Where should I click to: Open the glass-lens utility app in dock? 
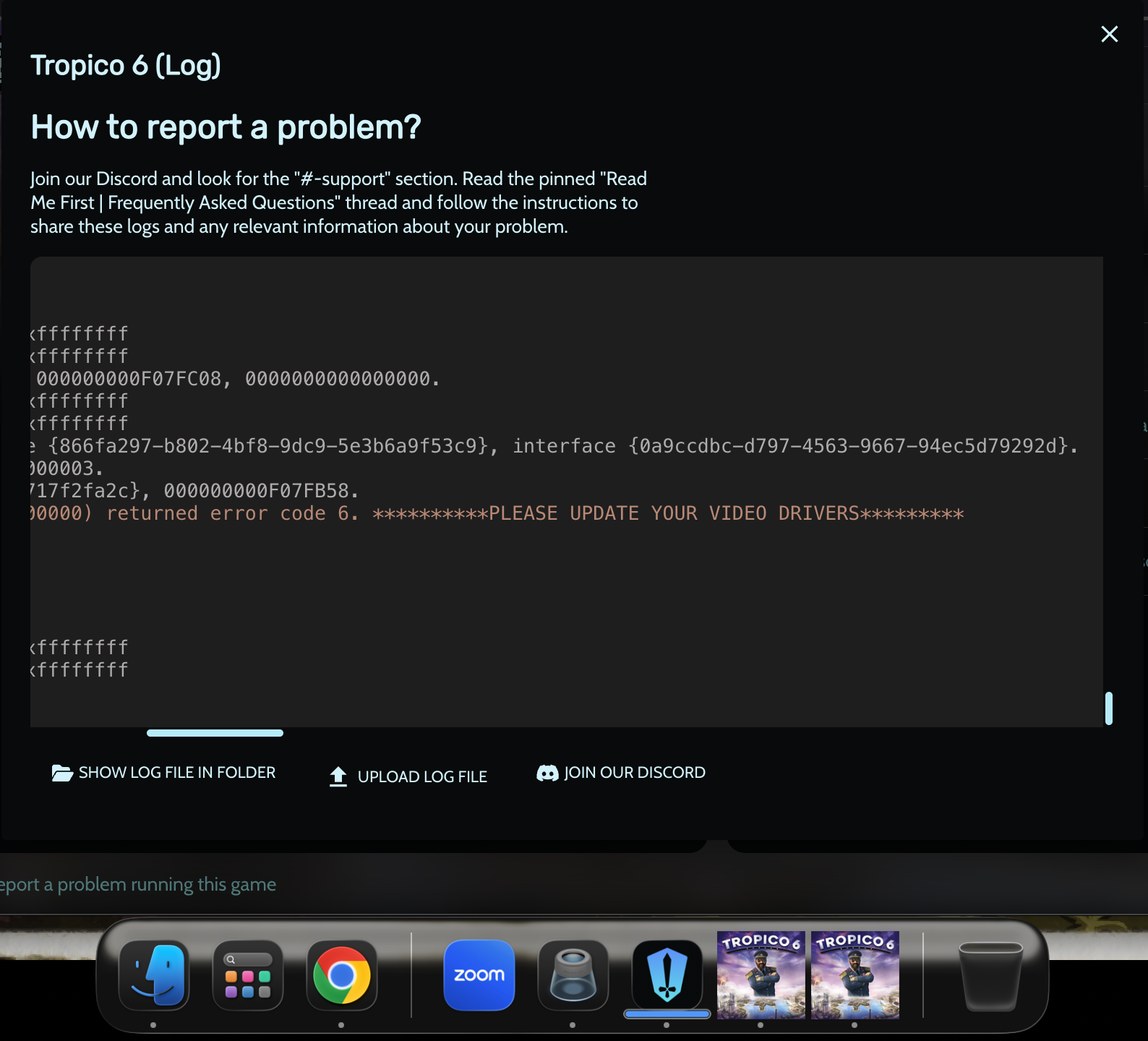[573, 975]
